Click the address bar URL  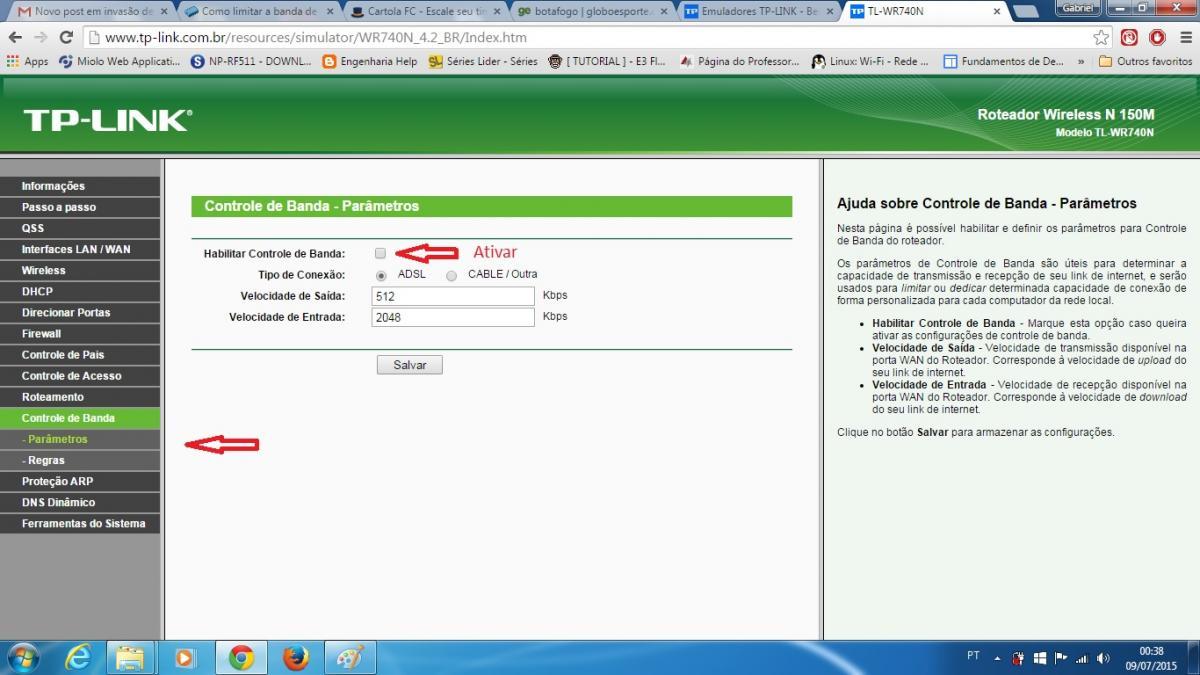[x=315, y=38]
